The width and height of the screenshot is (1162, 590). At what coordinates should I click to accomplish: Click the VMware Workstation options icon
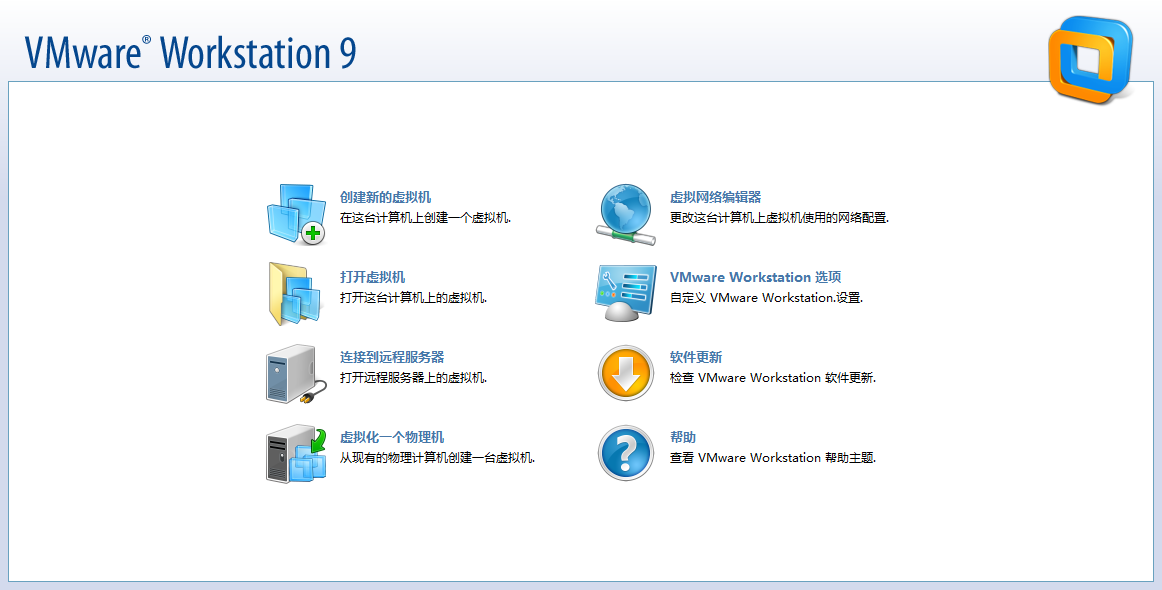click(x=625, y=294)
